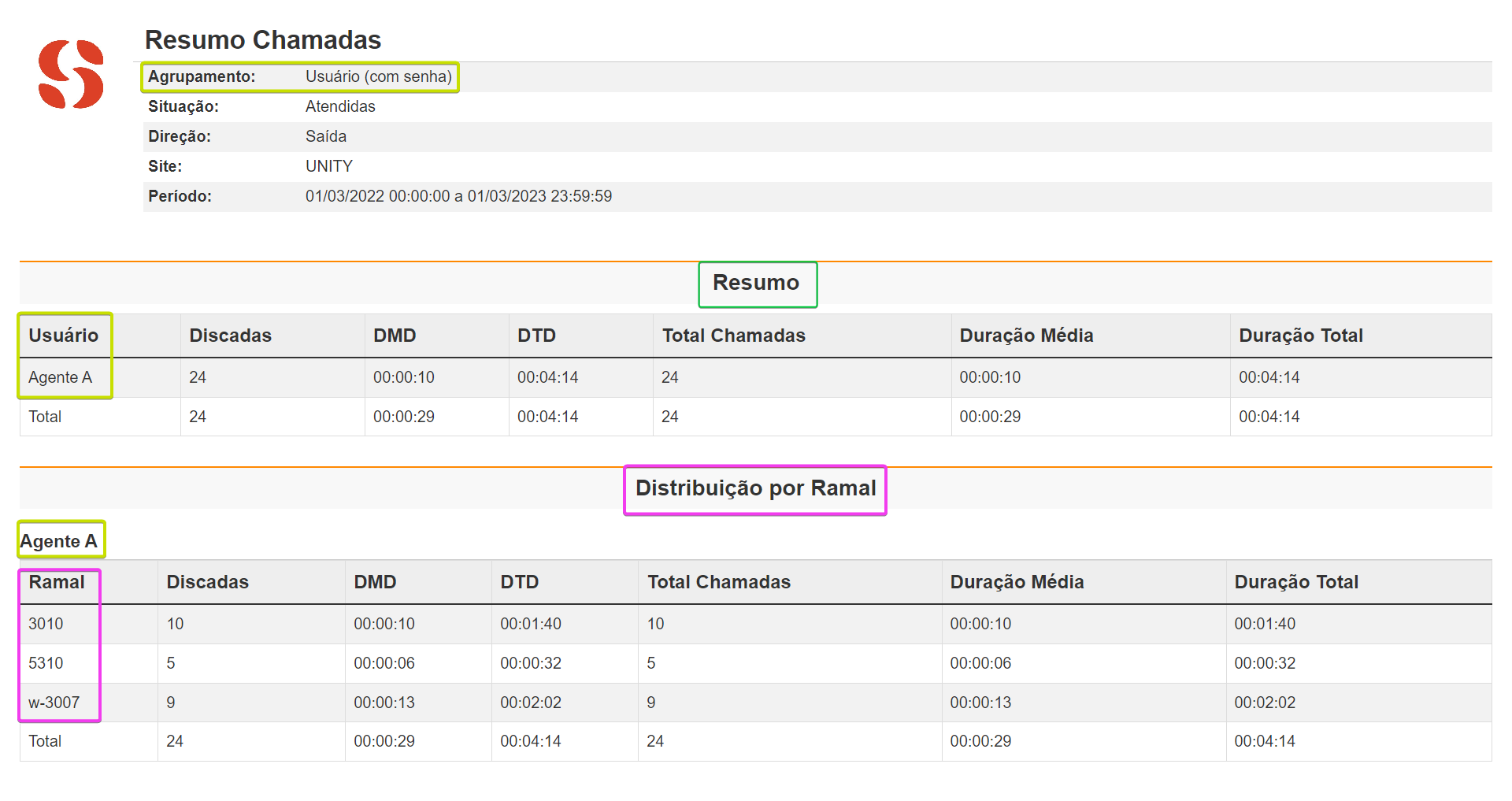Image resolution: width=1512 pixels, height=801 pixels.
Task: Select ramal w-3007 in the distribution table
Action: tap(54, 703)
